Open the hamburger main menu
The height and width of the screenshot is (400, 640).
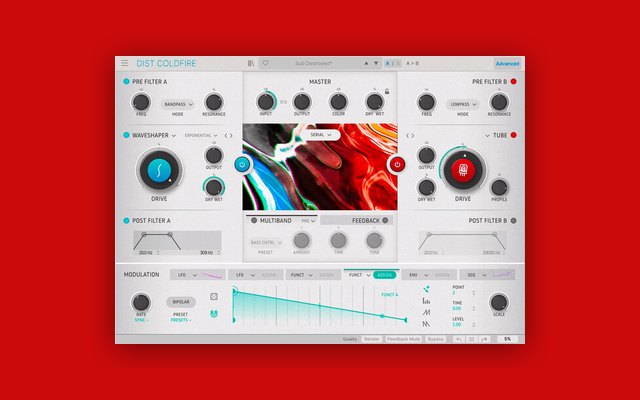pos(124,63)
